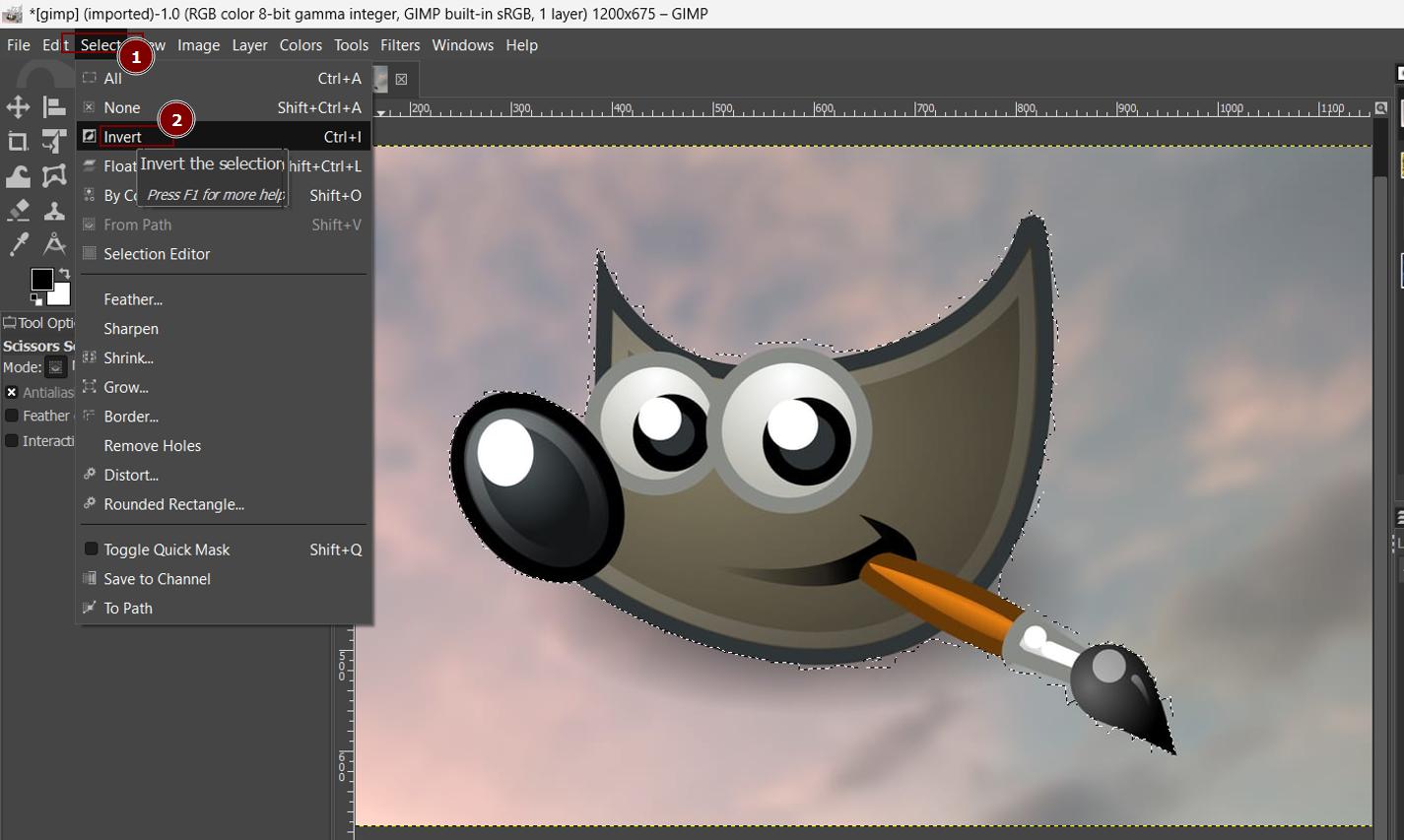Toggle the Antialiasing checkbox
Image resolution: width=1404 pixels, height=840 pixels.
click(x=12, y=392)
